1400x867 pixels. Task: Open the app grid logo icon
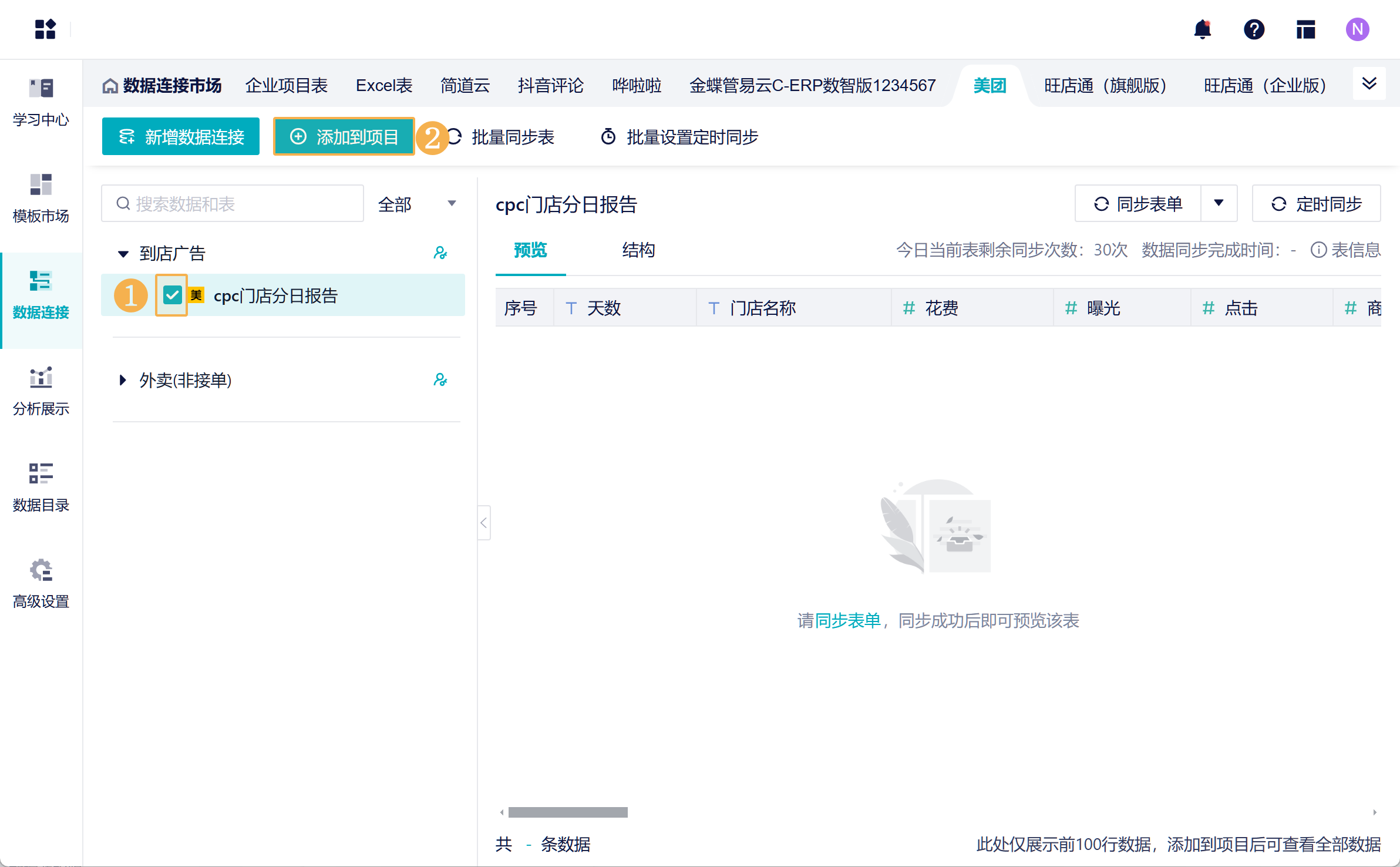45,29
